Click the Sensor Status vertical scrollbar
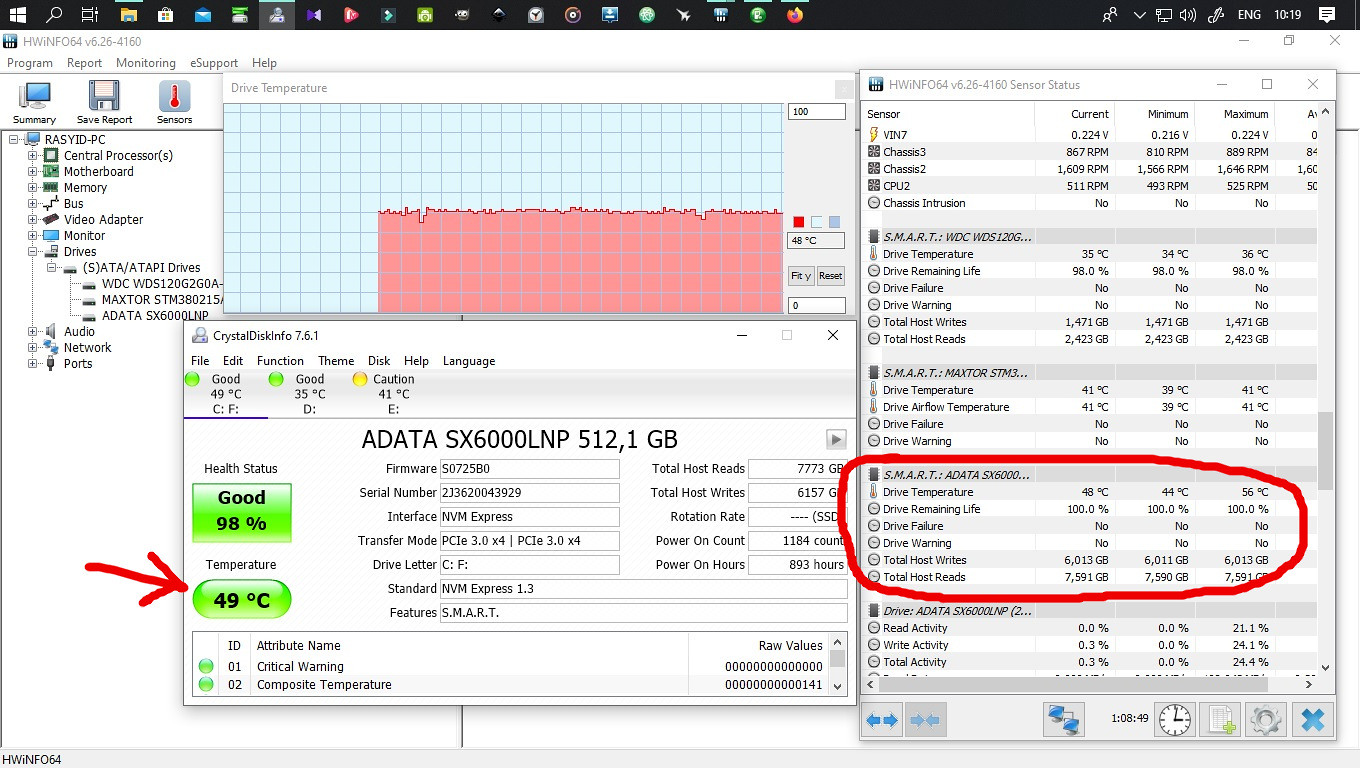The height and width of the screenshot is (768, 1360). tap(1326, 450)
